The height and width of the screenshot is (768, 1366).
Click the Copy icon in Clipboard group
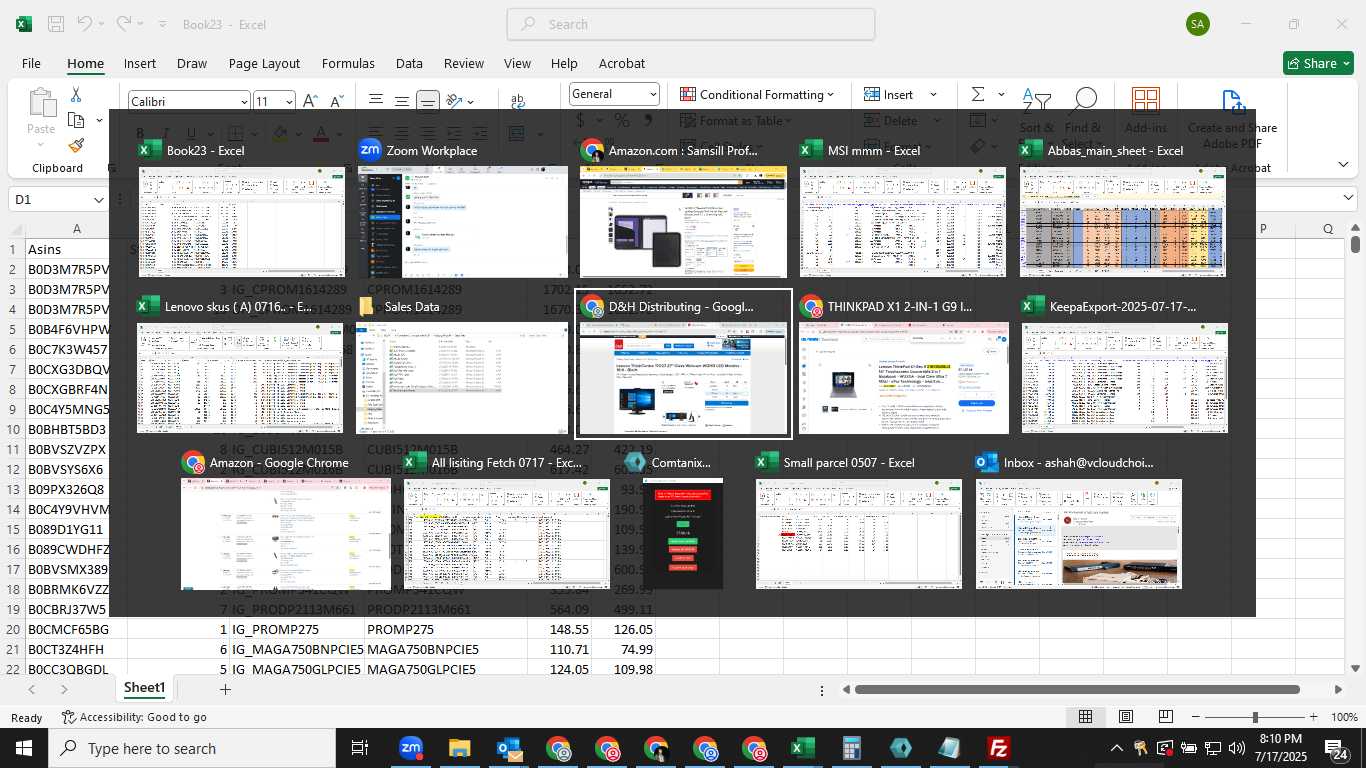pyautogui.click(x=76, y=120)
